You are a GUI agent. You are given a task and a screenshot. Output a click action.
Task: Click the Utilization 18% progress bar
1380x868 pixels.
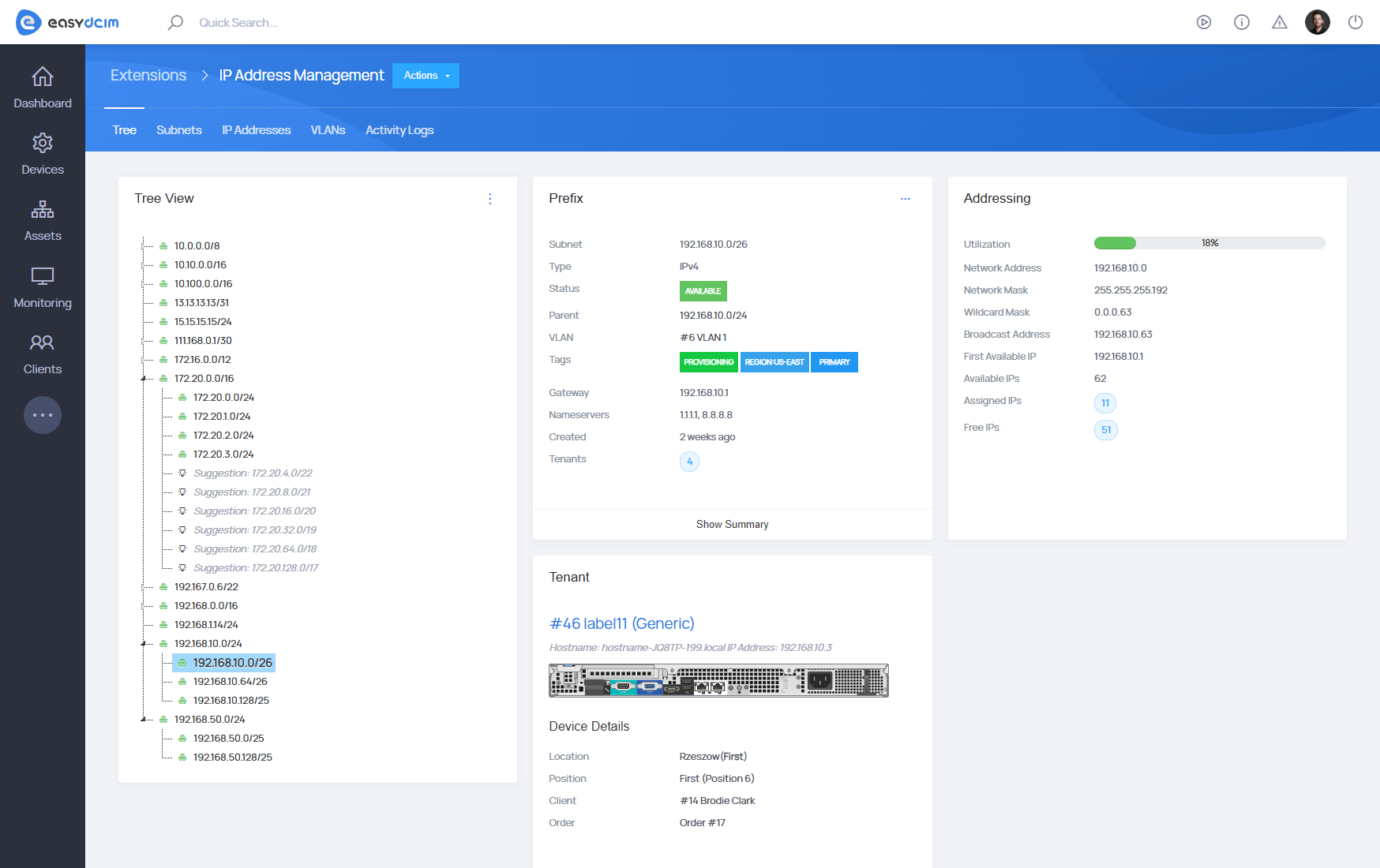[x=1209, y=243]
